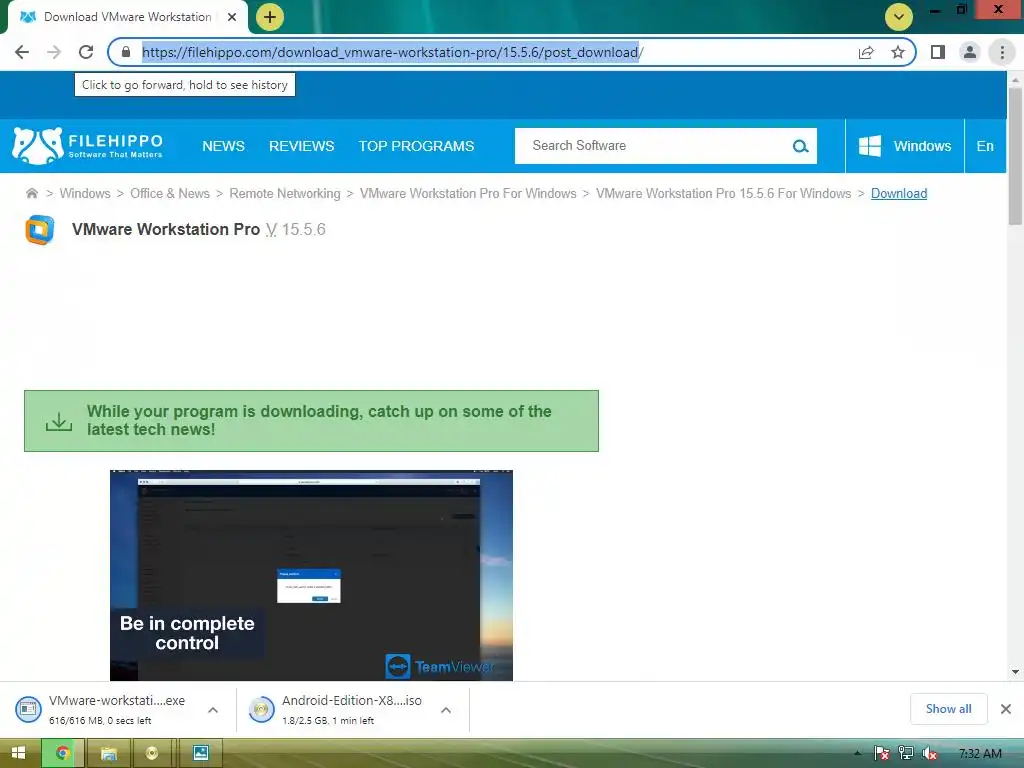This screenshot has width=1024, height=768.
Task: Click the network tray icon
Action: [x=906, y=753]
